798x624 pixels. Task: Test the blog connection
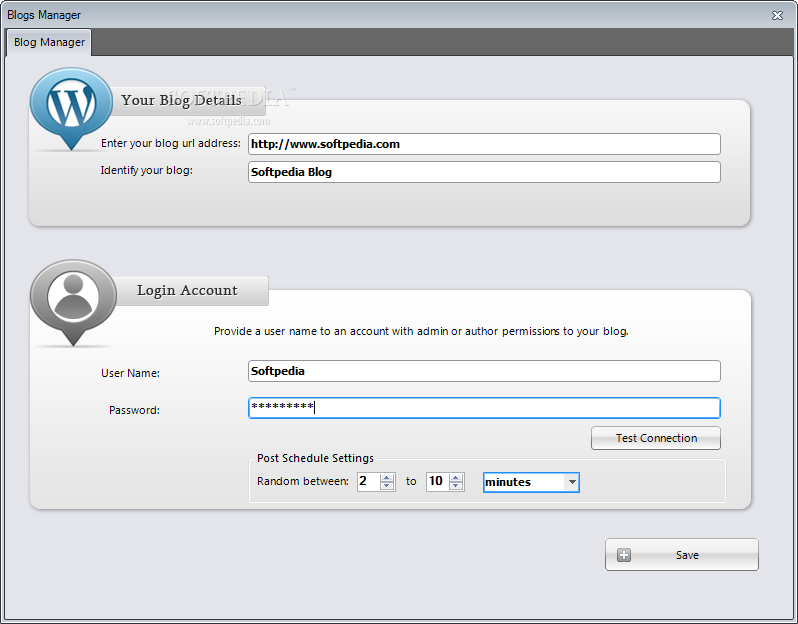(x=656, y=438)
